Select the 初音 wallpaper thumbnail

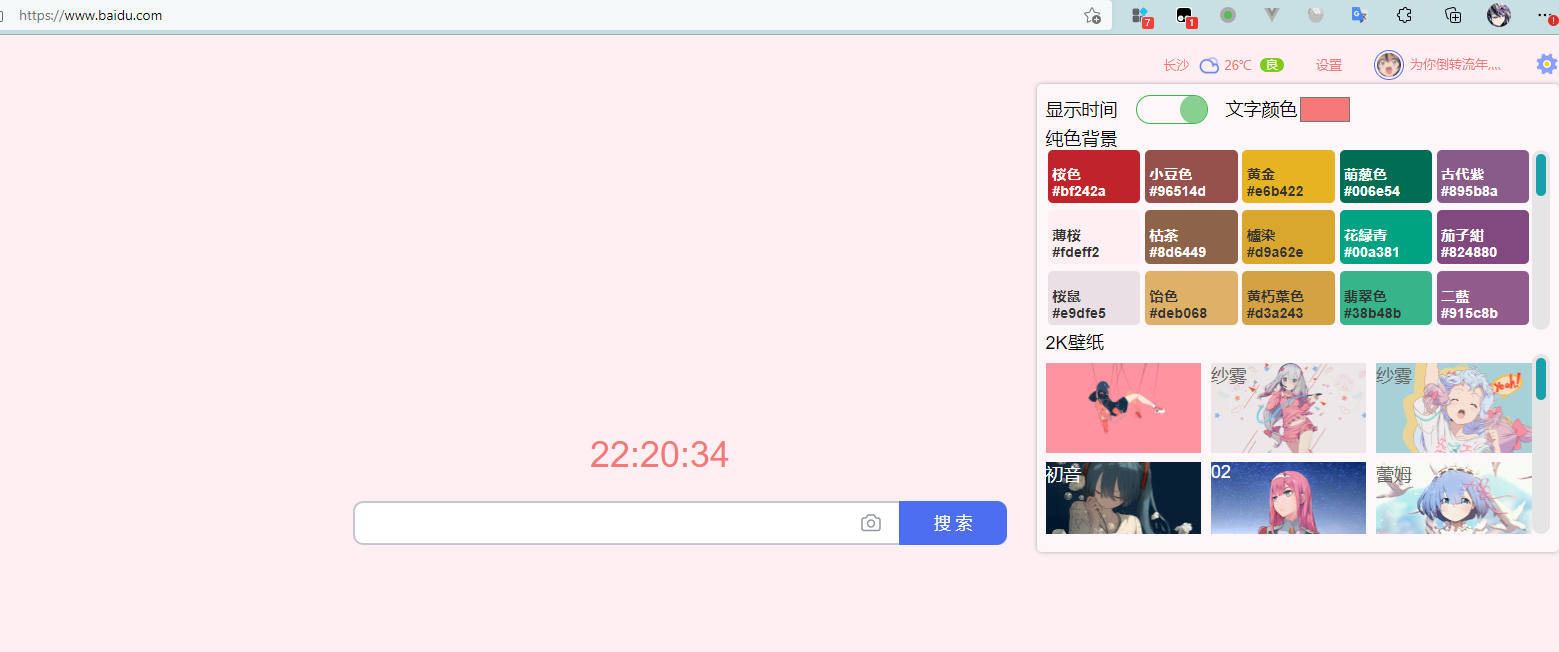[x=1123, y=497]
